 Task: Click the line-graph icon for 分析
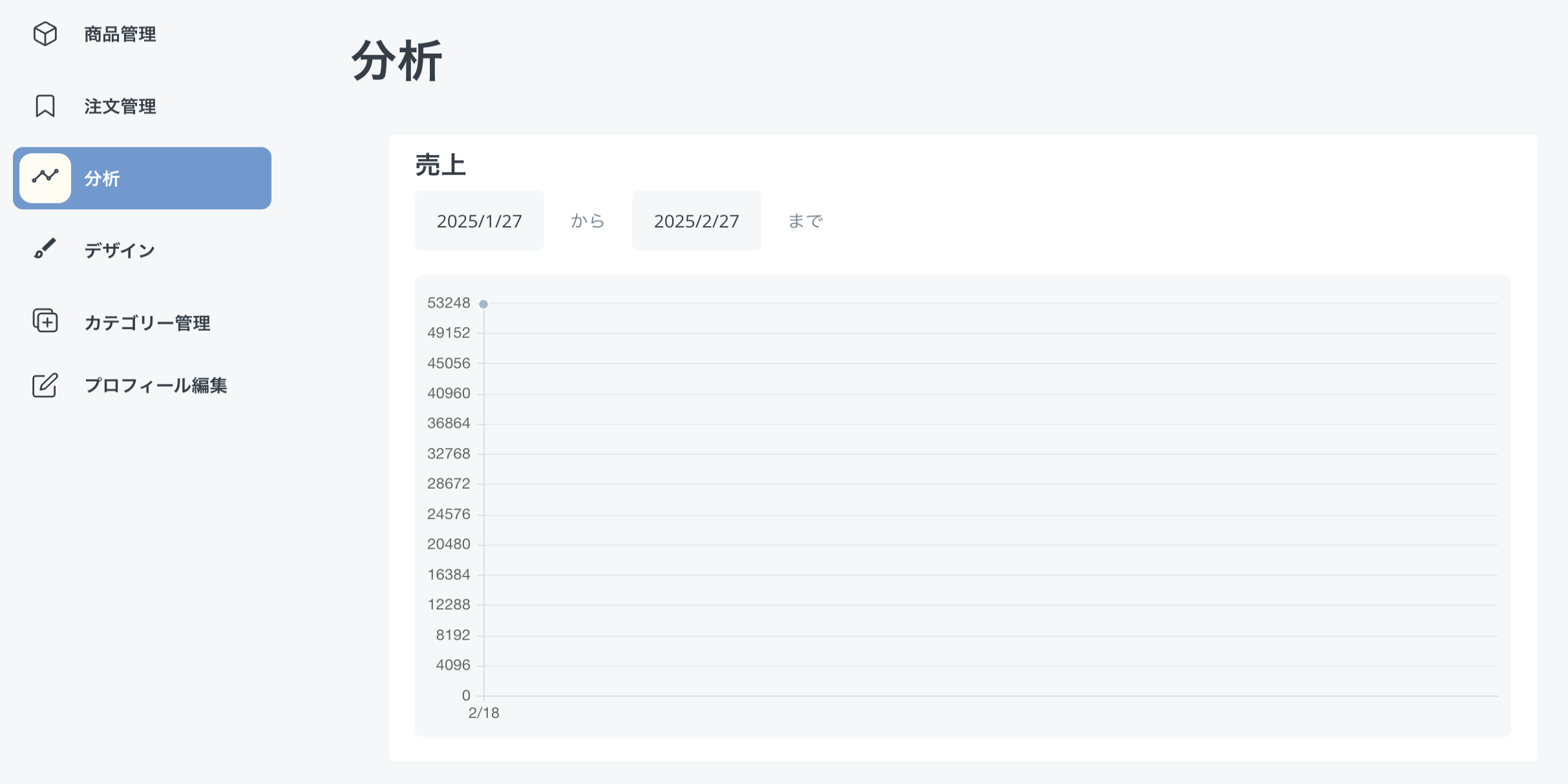45,178
